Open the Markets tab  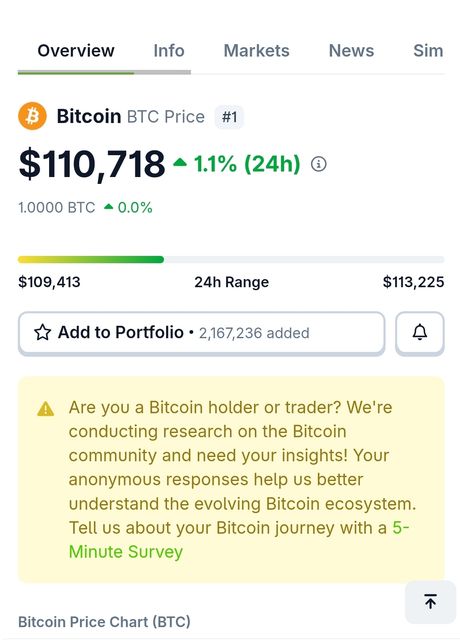pos(256,51)
